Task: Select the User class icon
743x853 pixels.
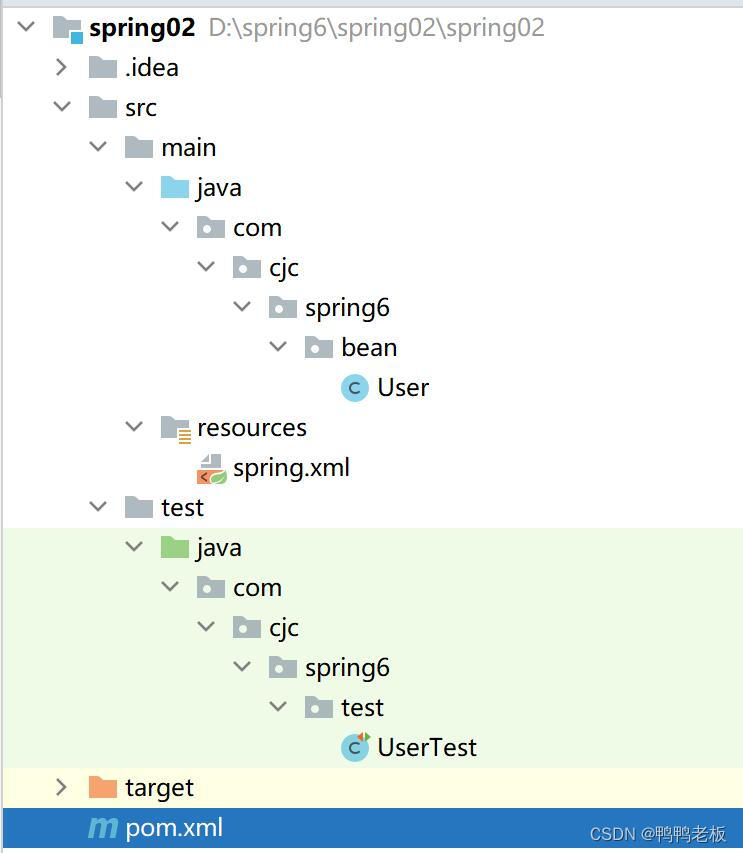Action: click(x=355, y=387)
